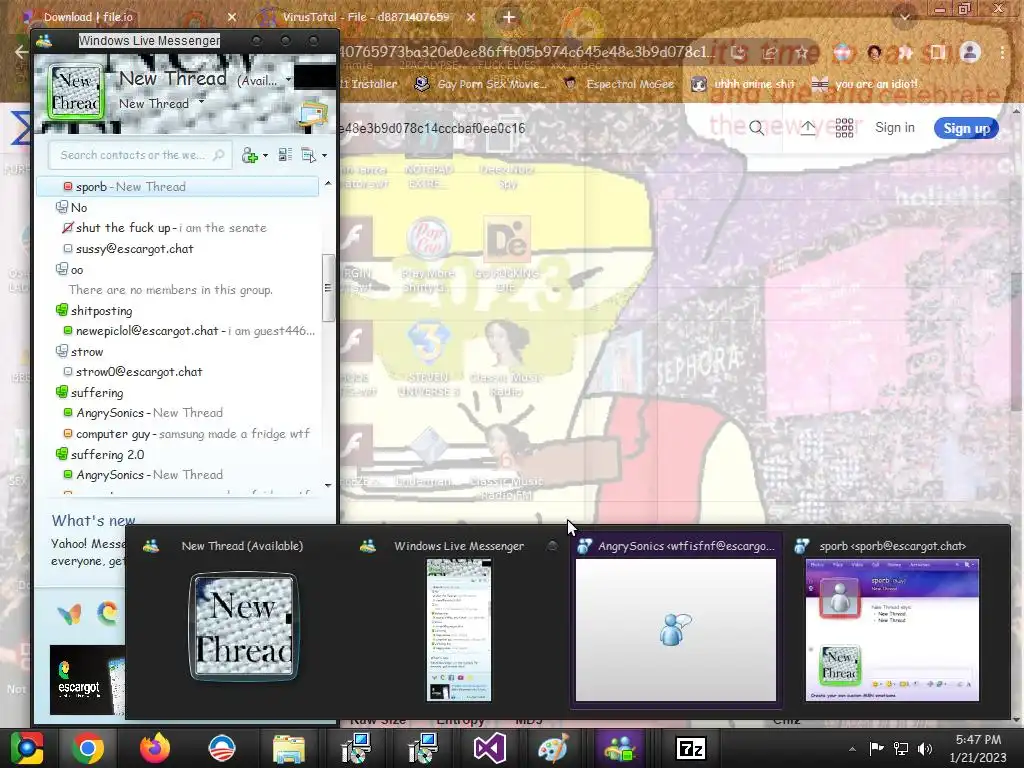Open the Chrome side panel icon
The image size is (1024, 768).
point(938,52)
